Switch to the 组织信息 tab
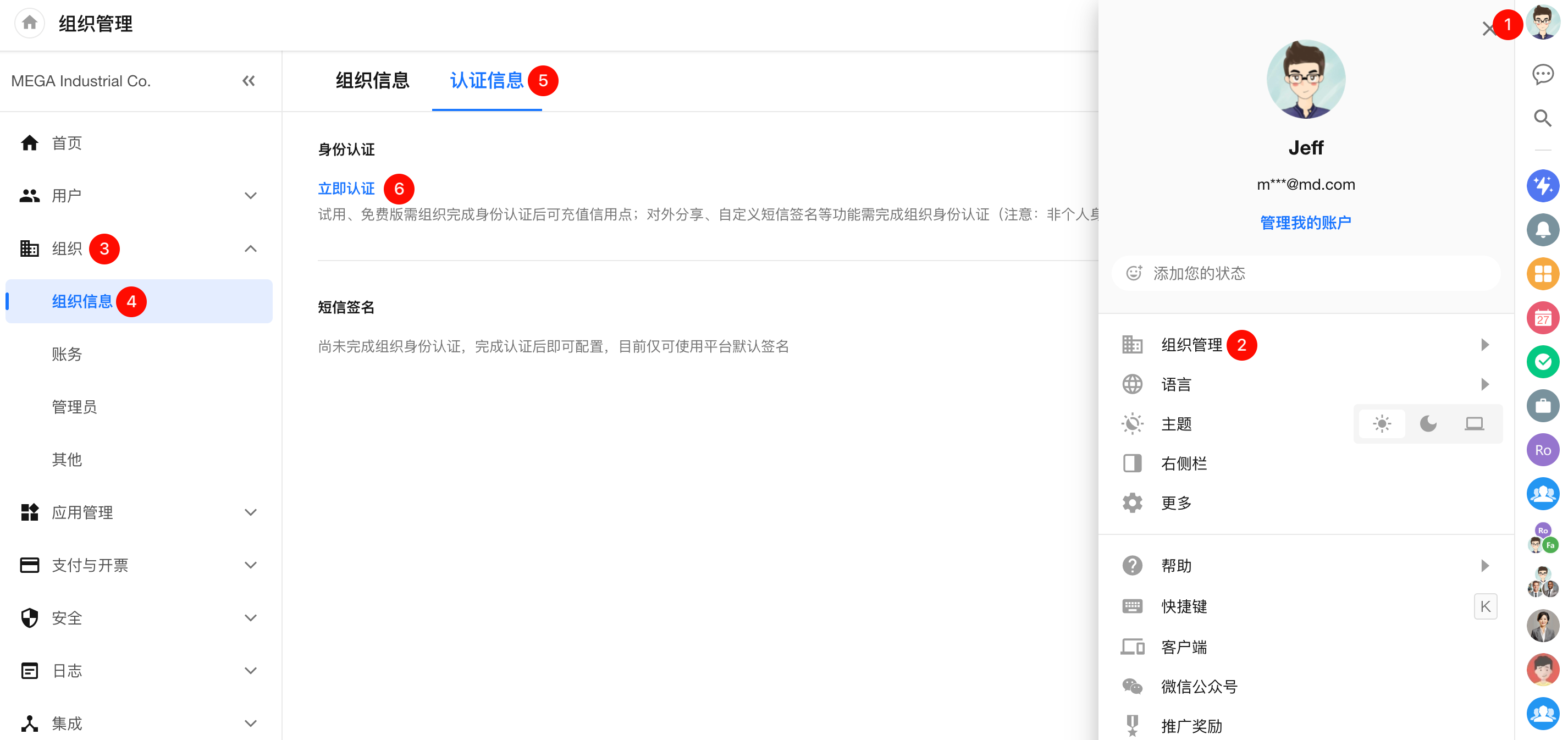1568x740 pixels. [x=373, y=81]
